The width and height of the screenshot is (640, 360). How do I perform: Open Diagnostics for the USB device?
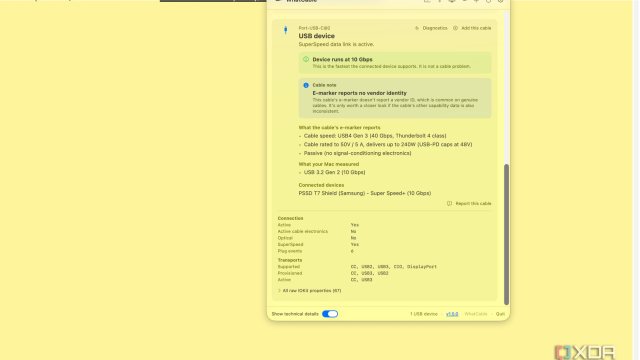click(x=431, y=28)
